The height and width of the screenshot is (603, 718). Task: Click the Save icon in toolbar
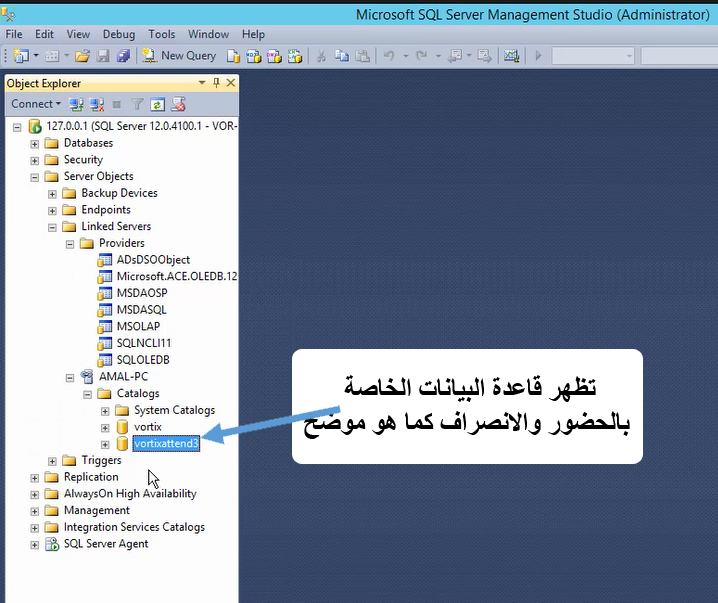click(x=103, y=56)
